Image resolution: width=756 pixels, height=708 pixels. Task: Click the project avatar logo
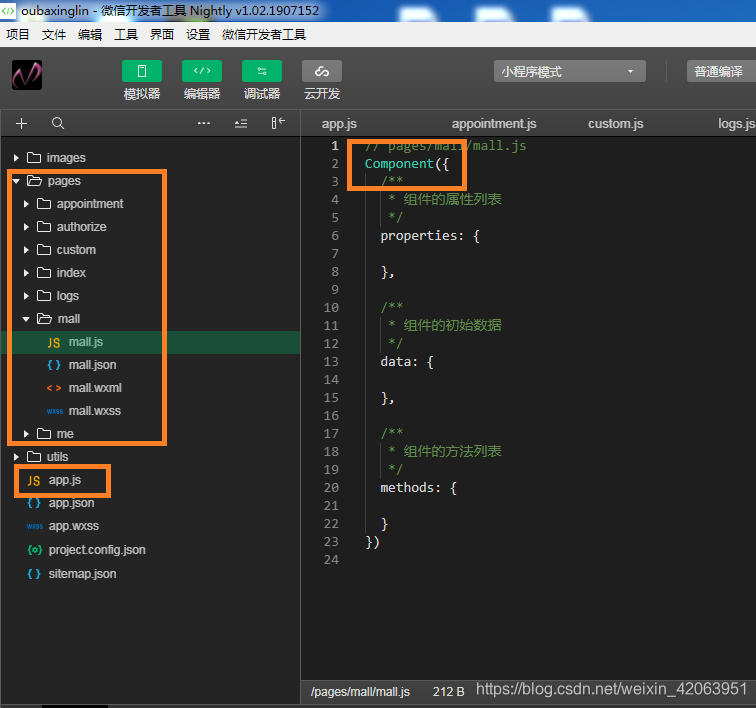pos(27,75)
